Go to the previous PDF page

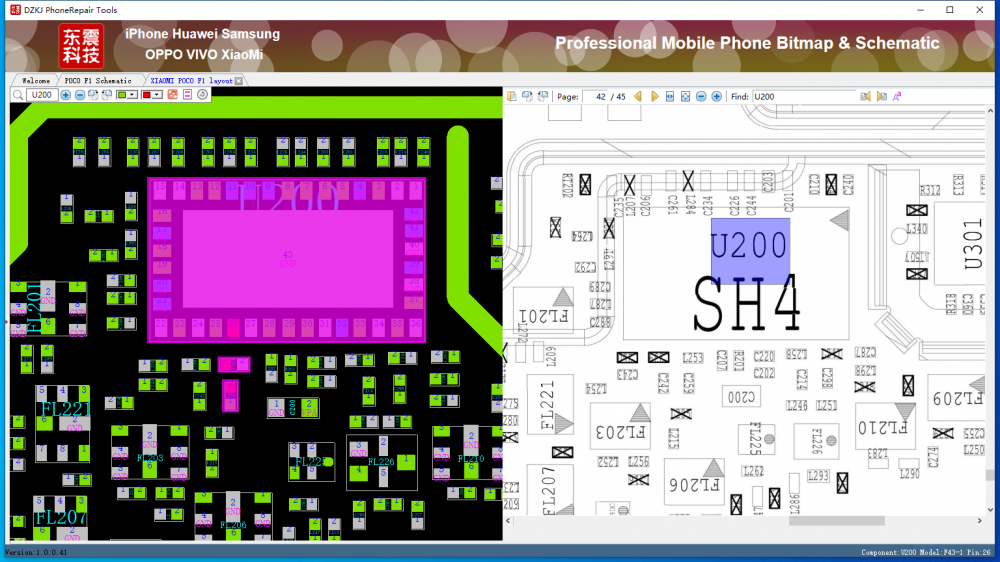638,97
